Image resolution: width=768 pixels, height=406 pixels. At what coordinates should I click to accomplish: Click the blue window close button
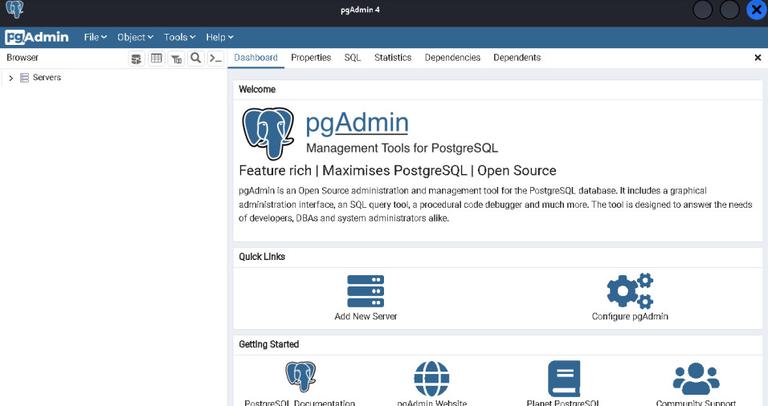pos(756,10)
